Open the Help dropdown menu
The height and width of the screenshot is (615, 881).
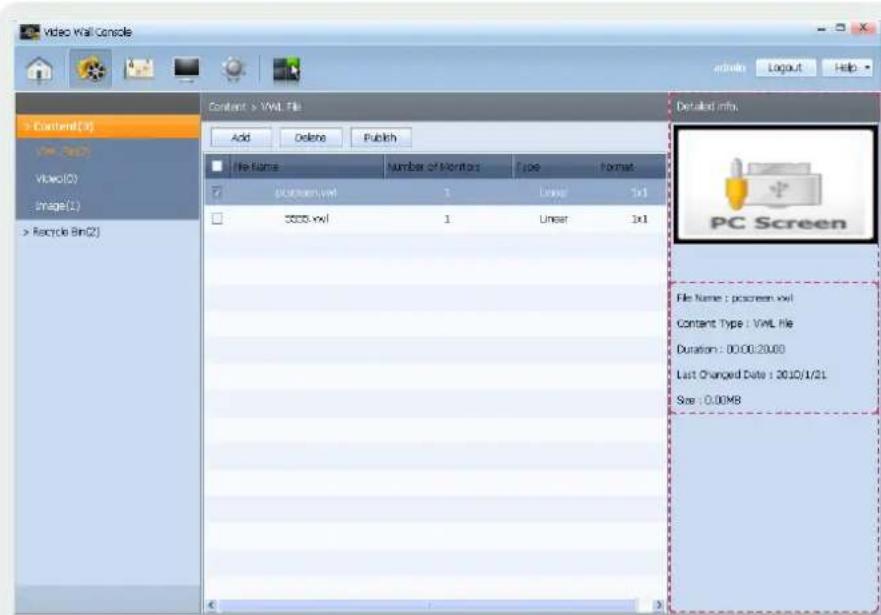point(847,68)
